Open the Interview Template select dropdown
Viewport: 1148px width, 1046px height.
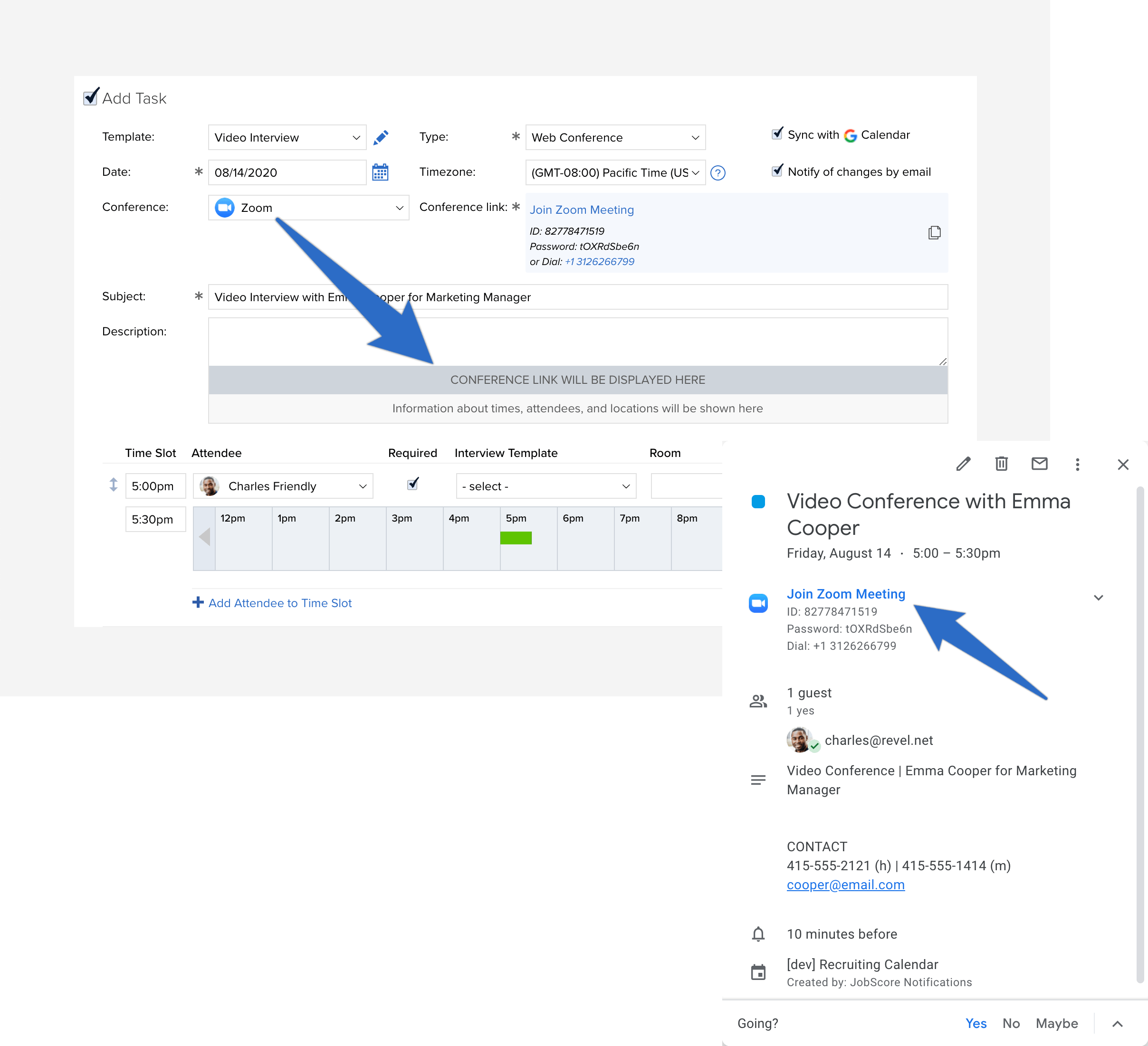click(x=546, y=486)
